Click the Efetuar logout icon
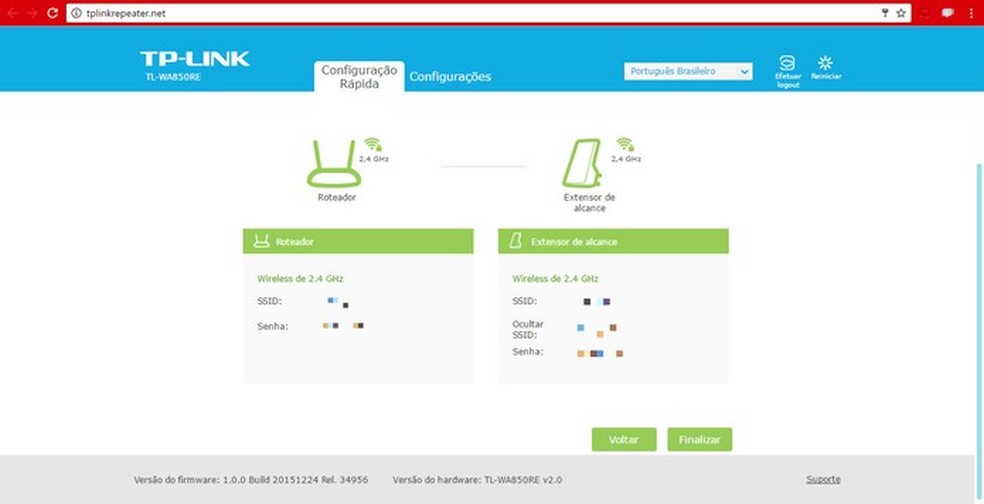This screenshot has width=984, height=504. click(787, 63)
